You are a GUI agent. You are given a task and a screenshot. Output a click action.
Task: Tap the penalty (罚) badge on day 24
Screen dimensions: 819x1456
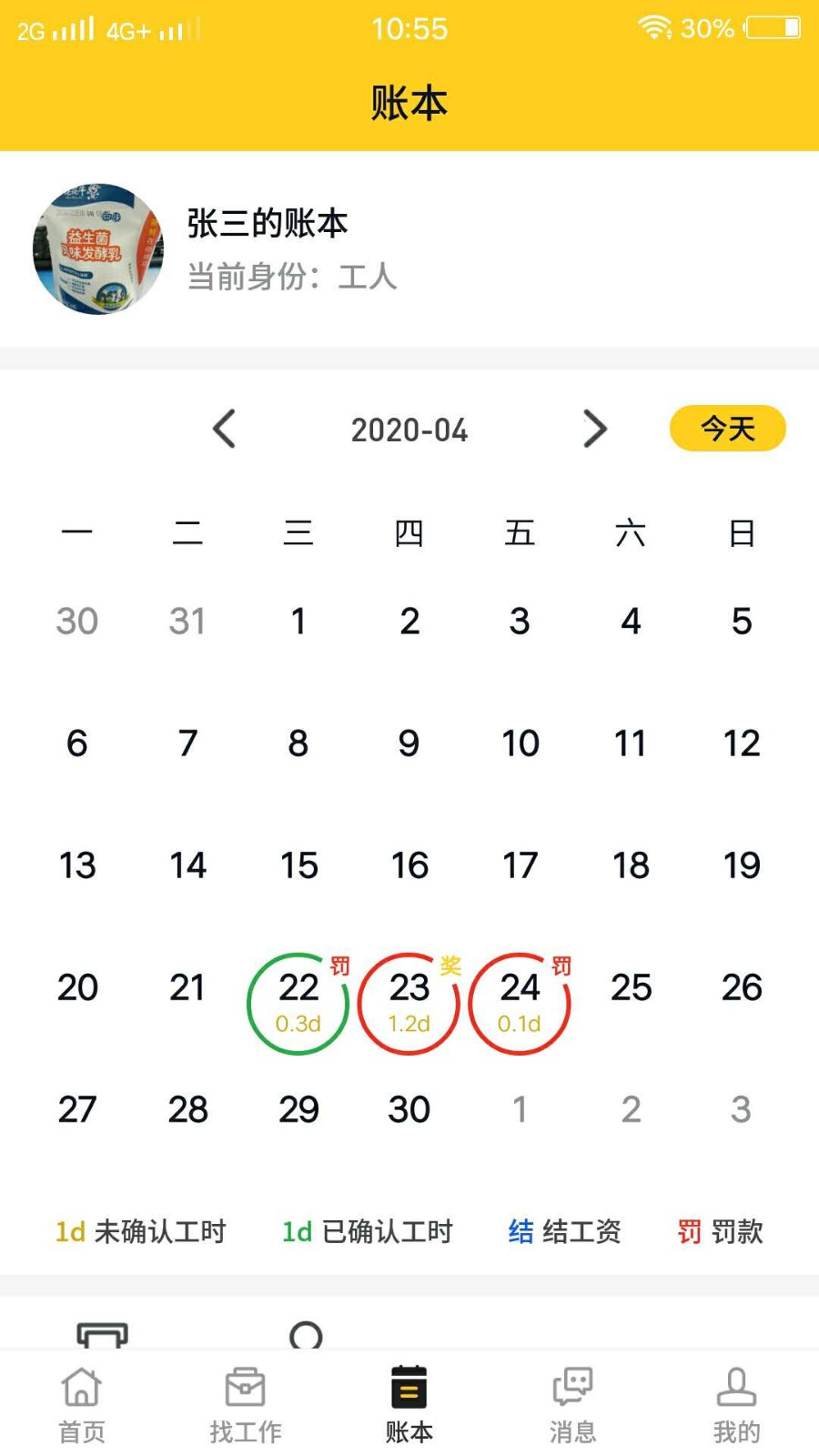click(561, 966)
